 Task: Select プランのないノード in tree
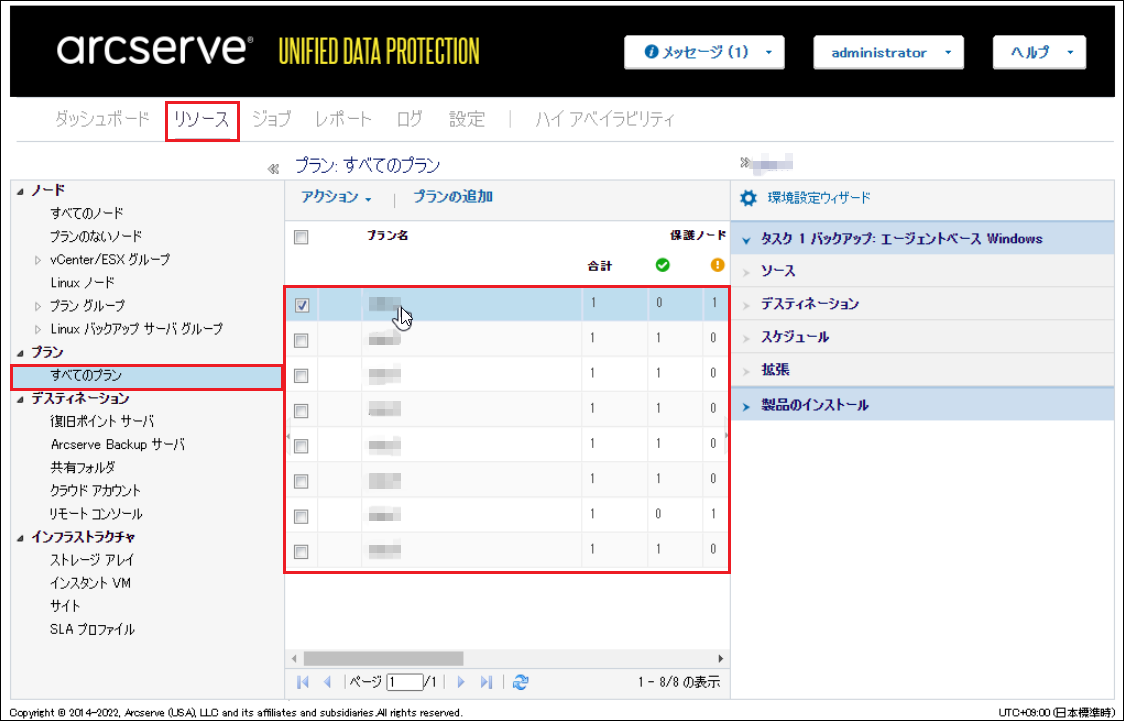tap(96, 237)
